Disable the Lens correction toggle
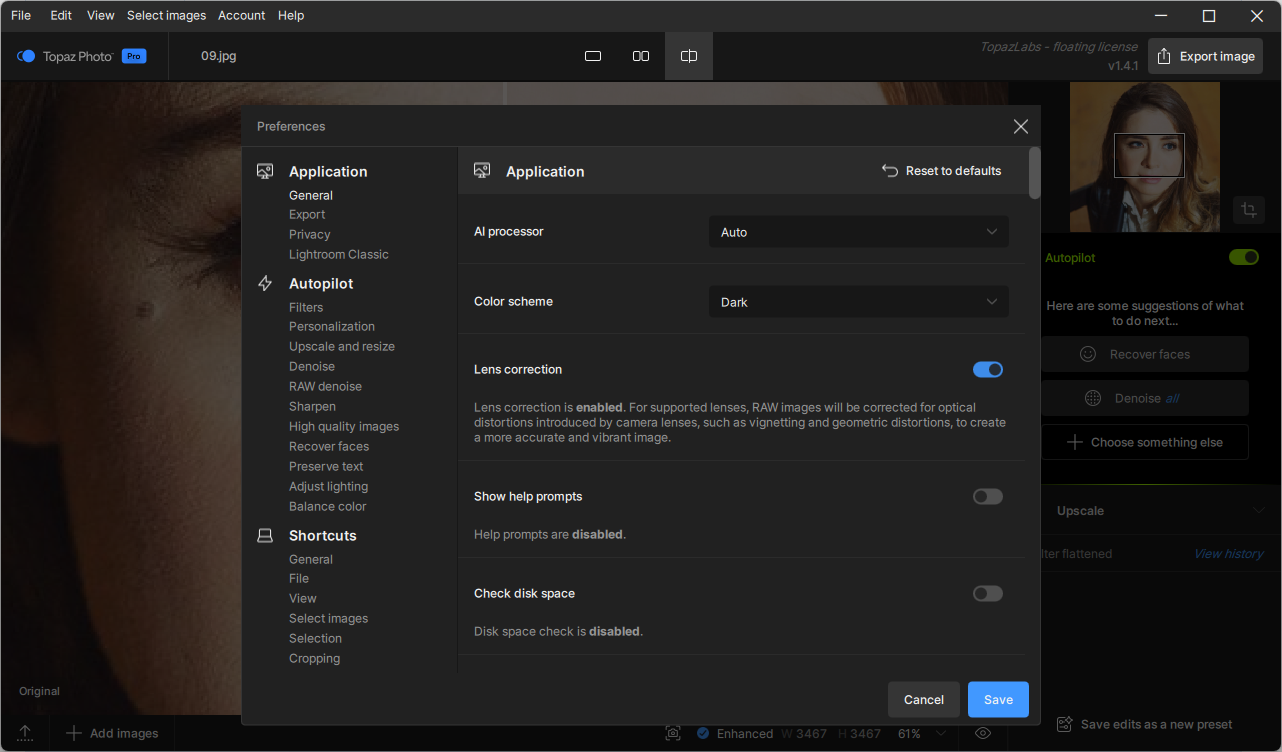 pyautogui.click(x=988, y=370)
